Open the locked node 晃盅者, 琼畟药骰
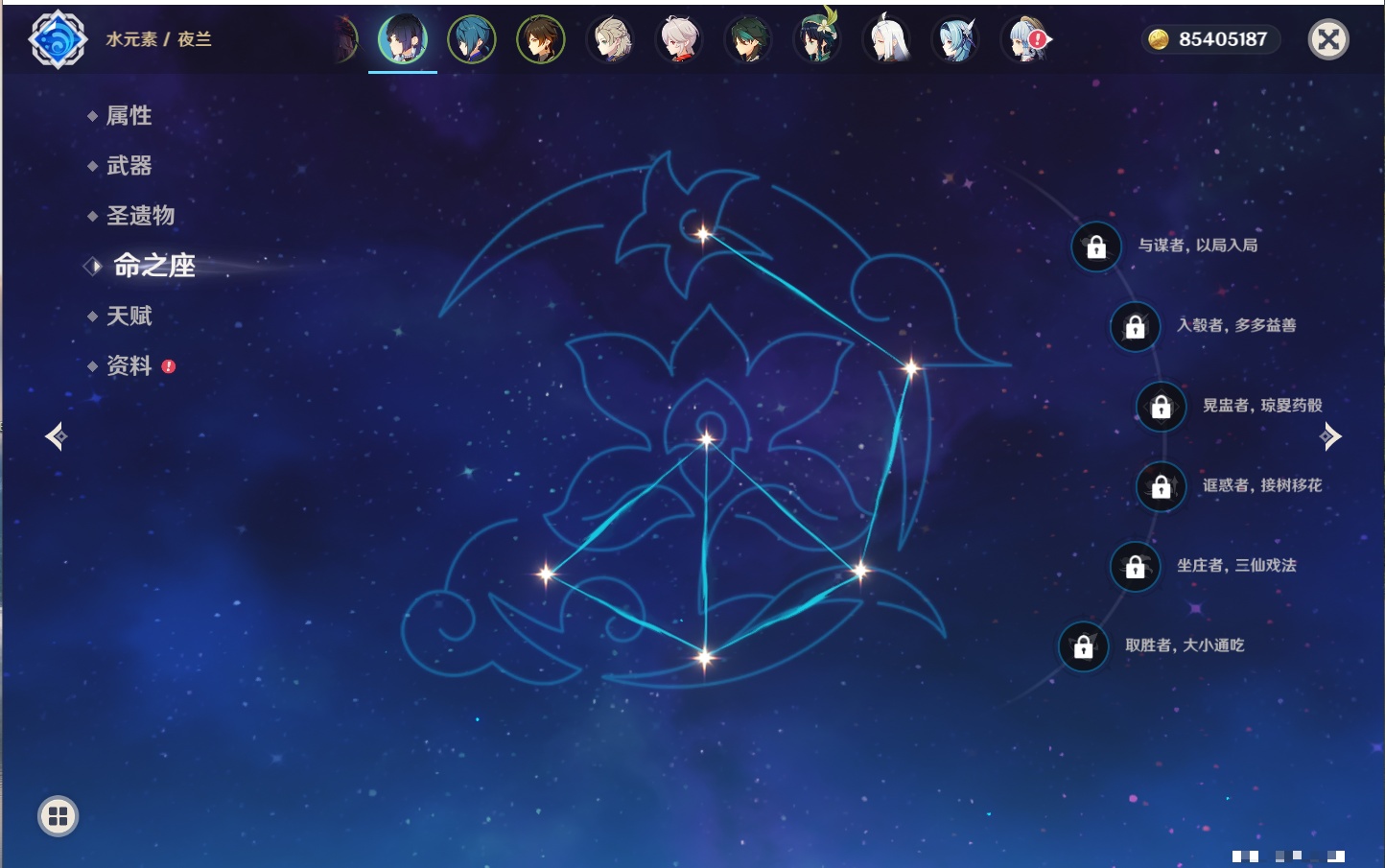 point(1162,407)
